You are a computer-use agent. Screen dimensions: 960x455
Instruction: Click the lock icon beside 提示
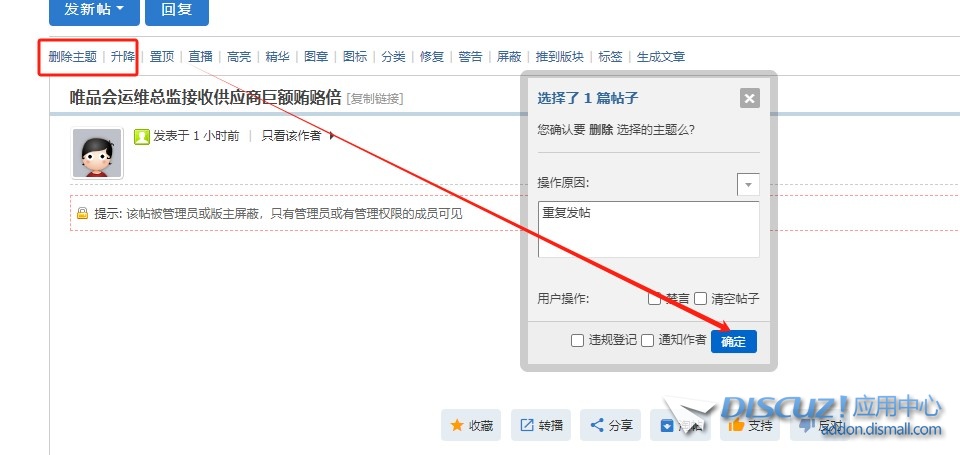[82, 213]
